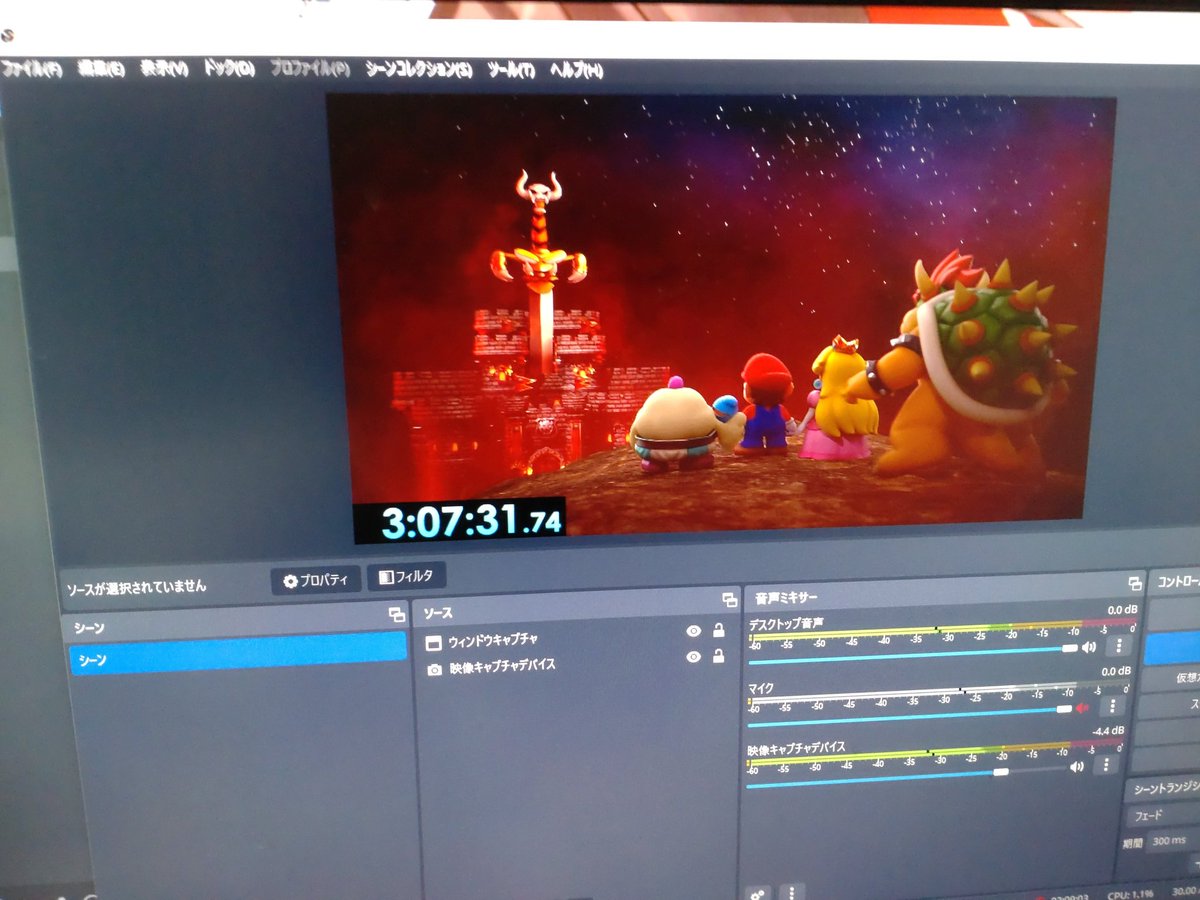Open the 編集(E) menu

click(101, 69)
